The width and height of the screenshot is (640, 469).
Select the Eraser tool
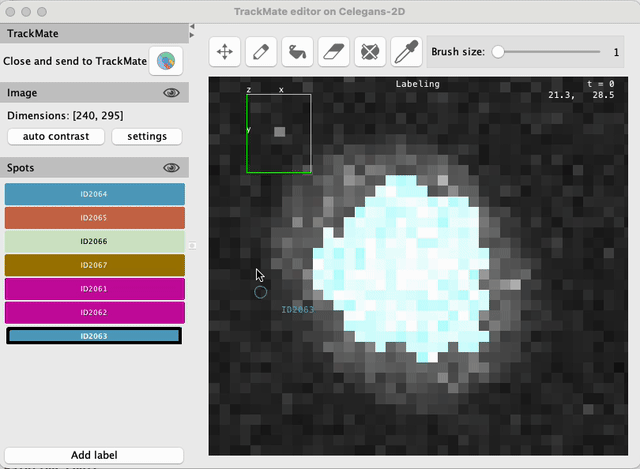pyautogui.click(x=334, y=52)
